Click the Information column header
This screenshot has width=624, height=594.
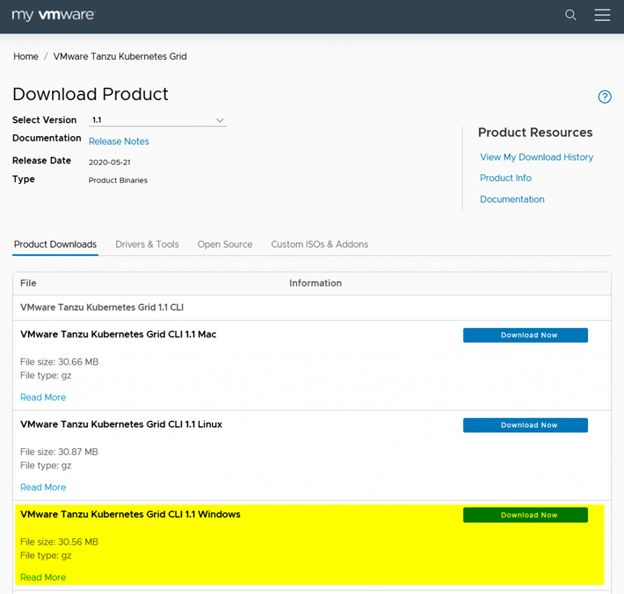[315, 283]
